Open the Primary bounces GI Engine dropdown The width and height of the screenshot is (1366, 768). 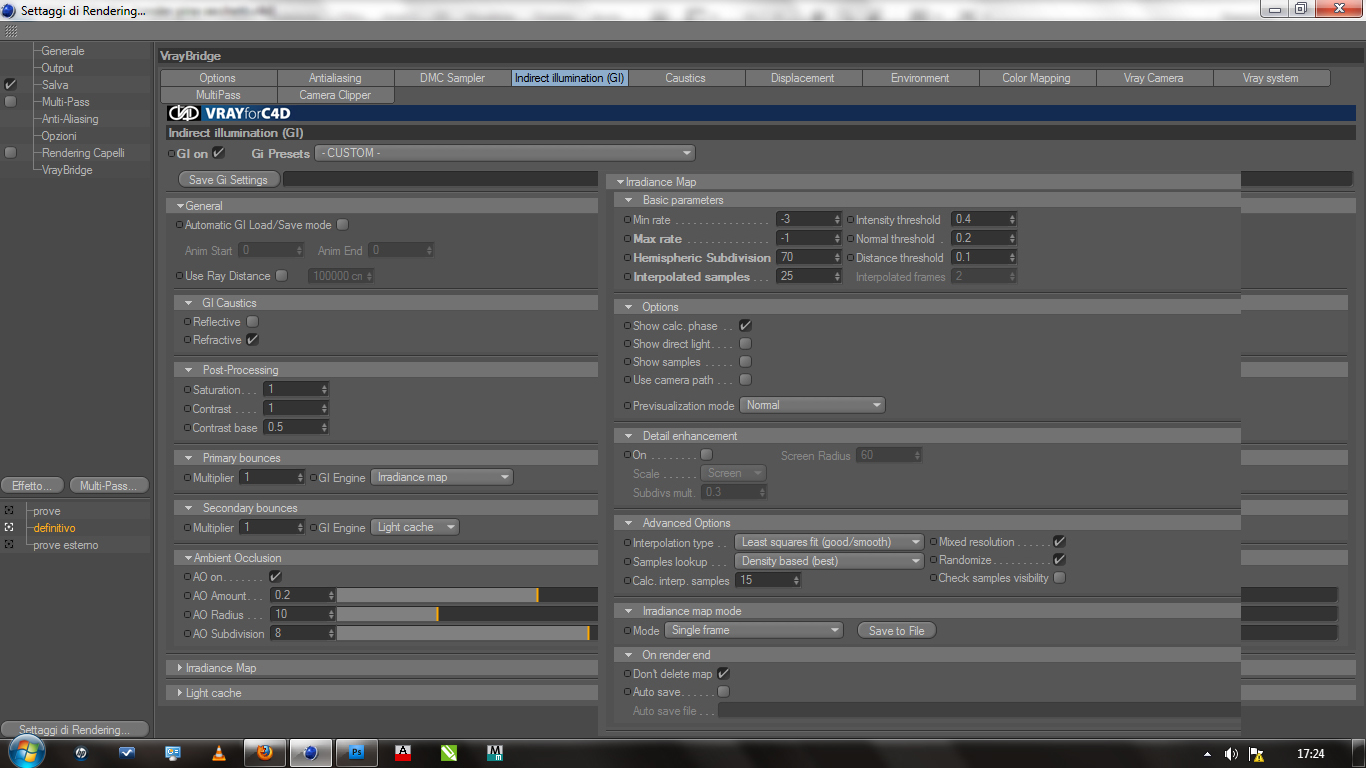click(442, 477)
